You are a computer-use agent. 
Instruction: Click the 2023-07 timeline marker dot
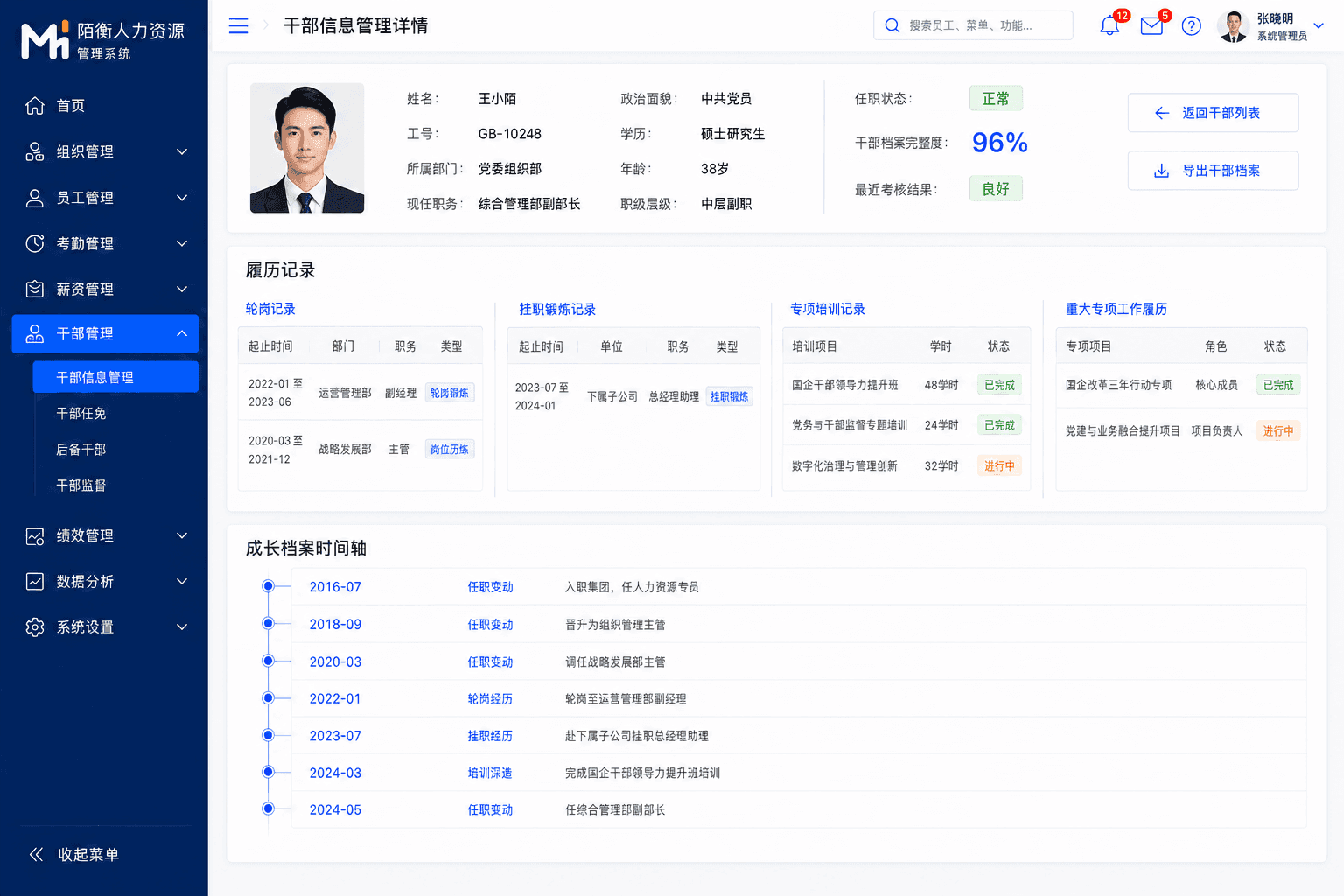click(x=268, y=735)
